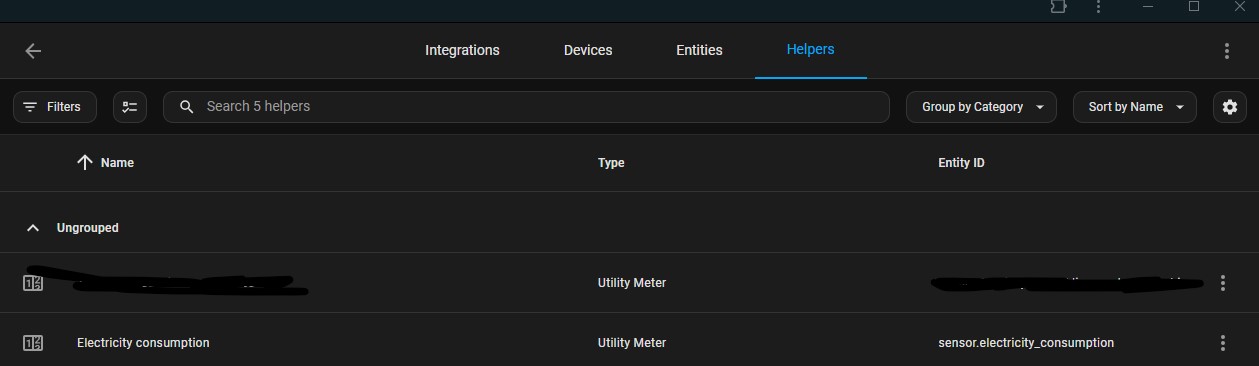Image resolution: width=1259 pixels, height=366 pixels.
Task: Click the search magnifier icon
Action: coord(186,107)
